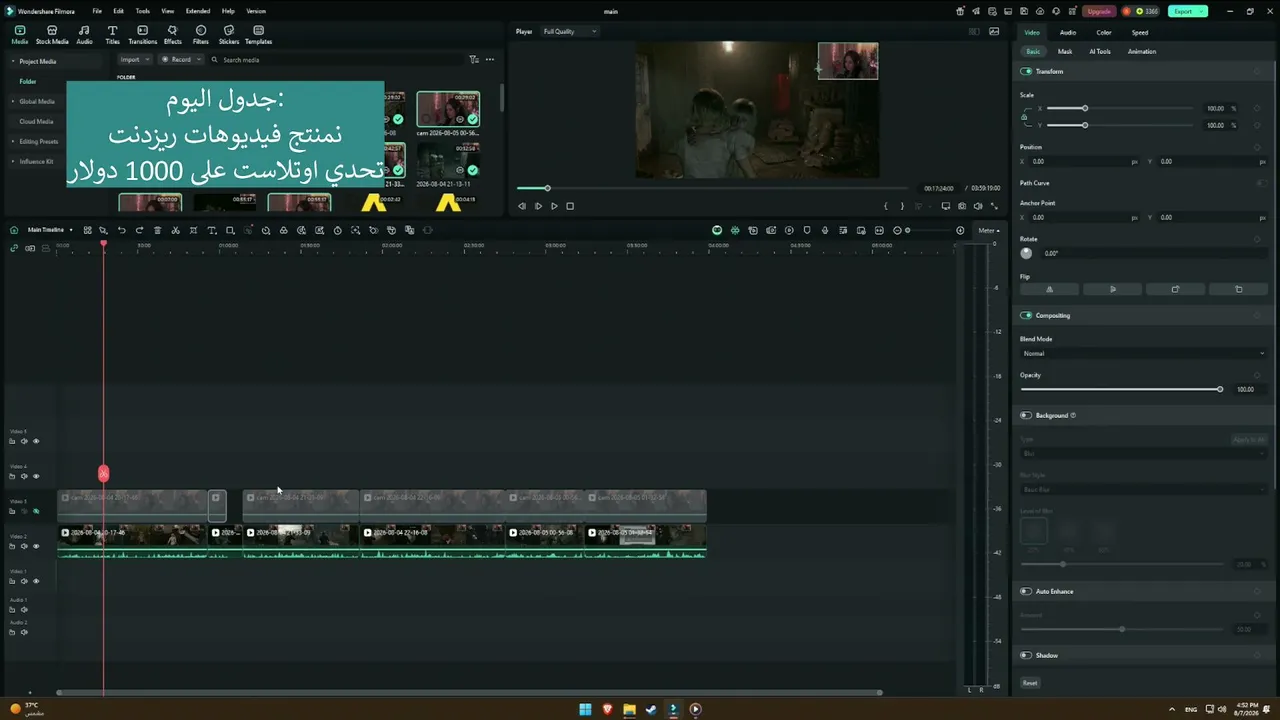Switch to the Audio properties tab
This screenshot has height=720, width=1280.
click(x=1068, y=32)
